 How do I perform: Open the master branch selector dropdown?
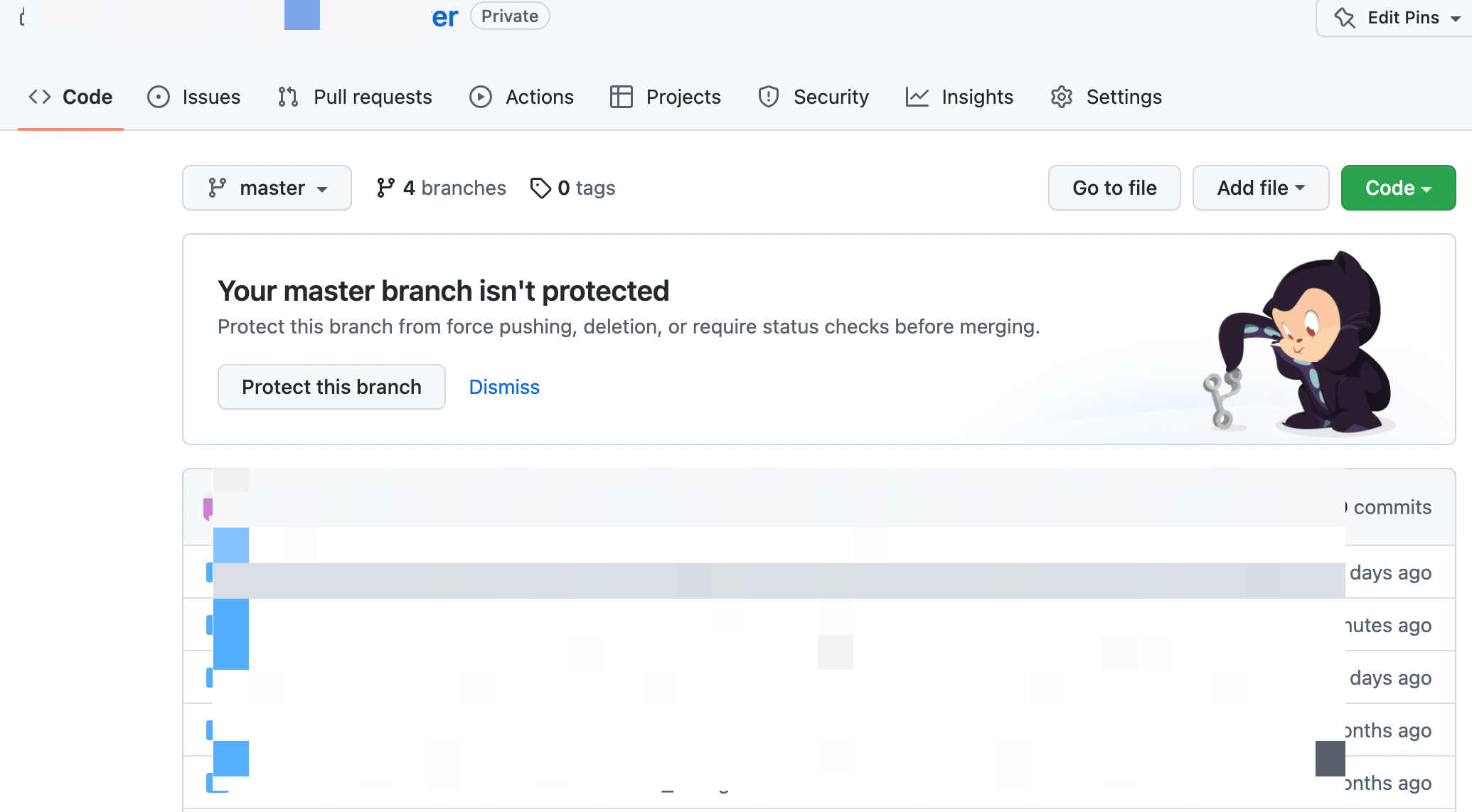(x=267, y=188)
